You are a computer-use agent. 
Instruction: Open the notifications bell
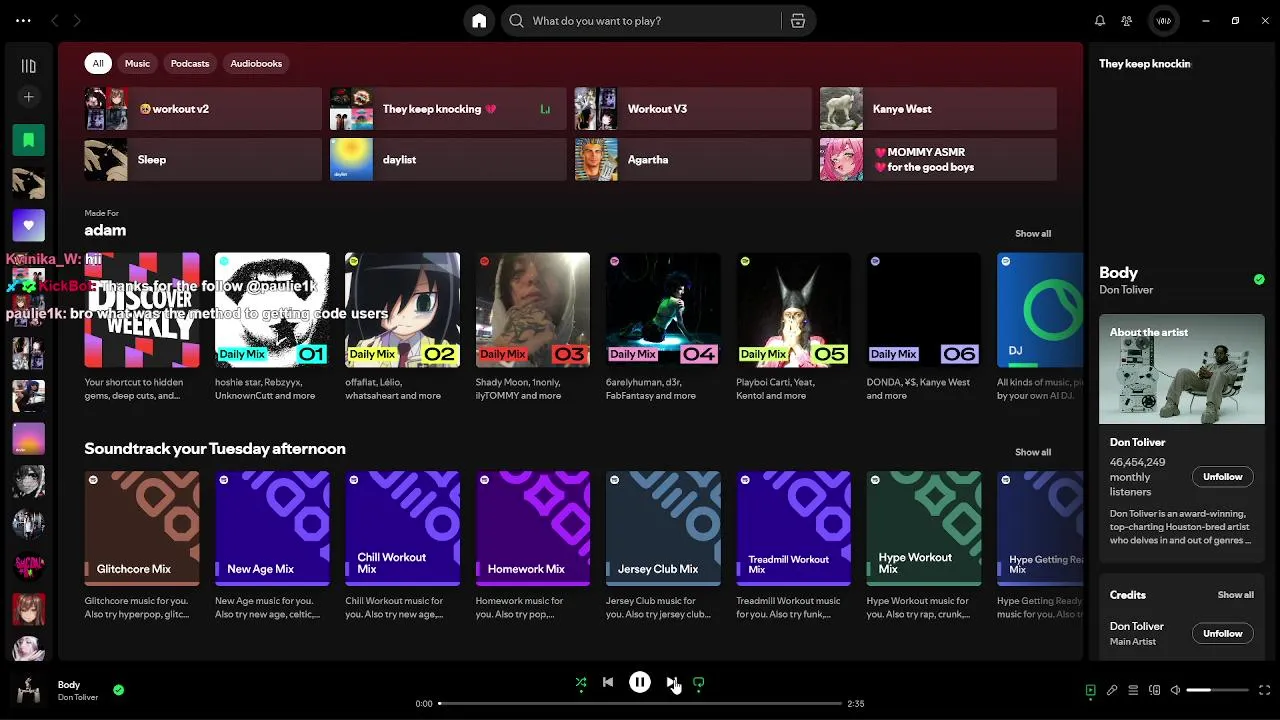coord(1100,20)
